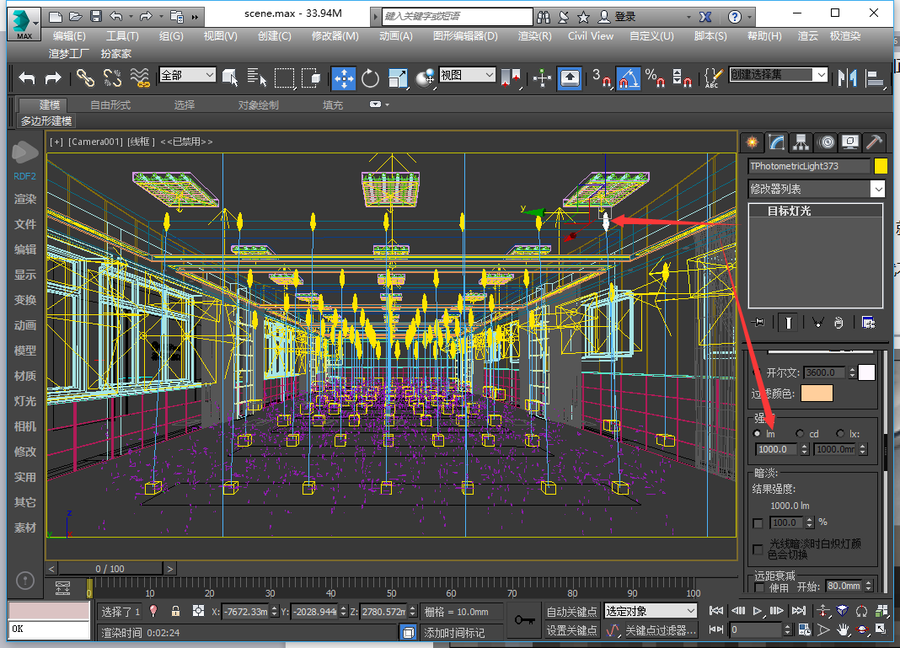The height and width of the screenshot is (648, 900).
Task: Select the lx intensity radio button
Action: 840,433
